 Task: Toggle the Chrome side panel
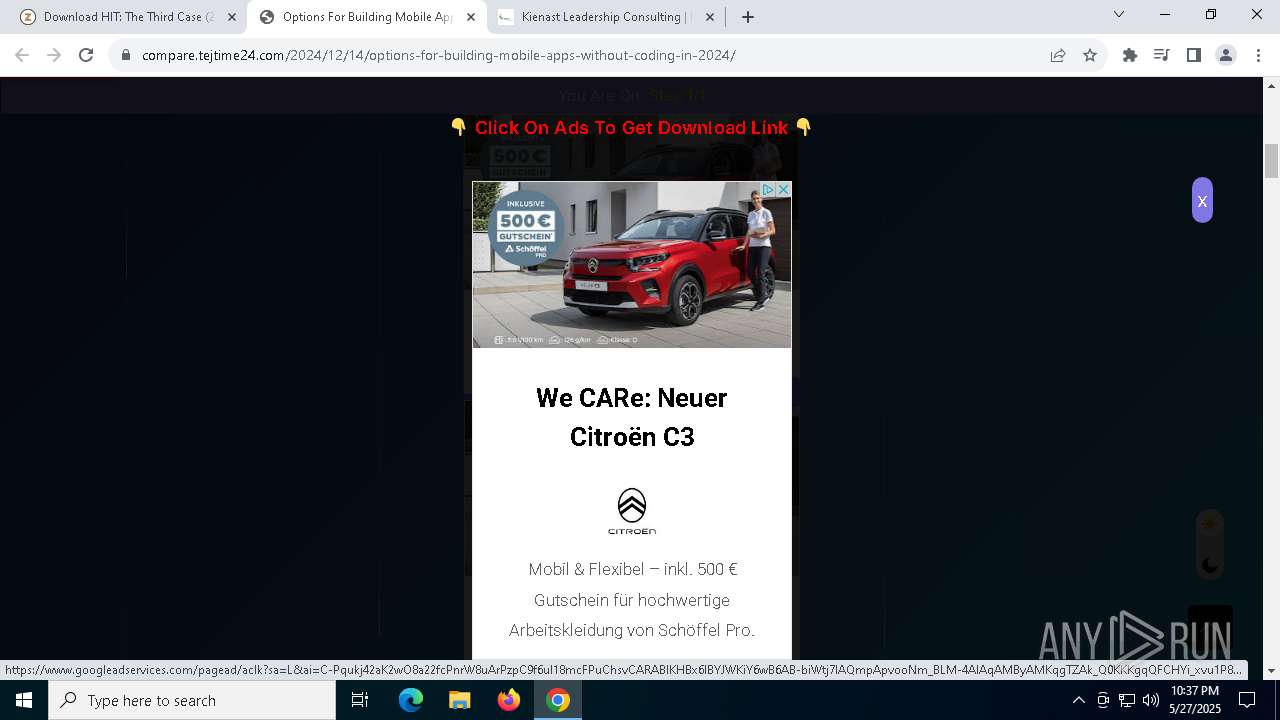coord(1194,55)
